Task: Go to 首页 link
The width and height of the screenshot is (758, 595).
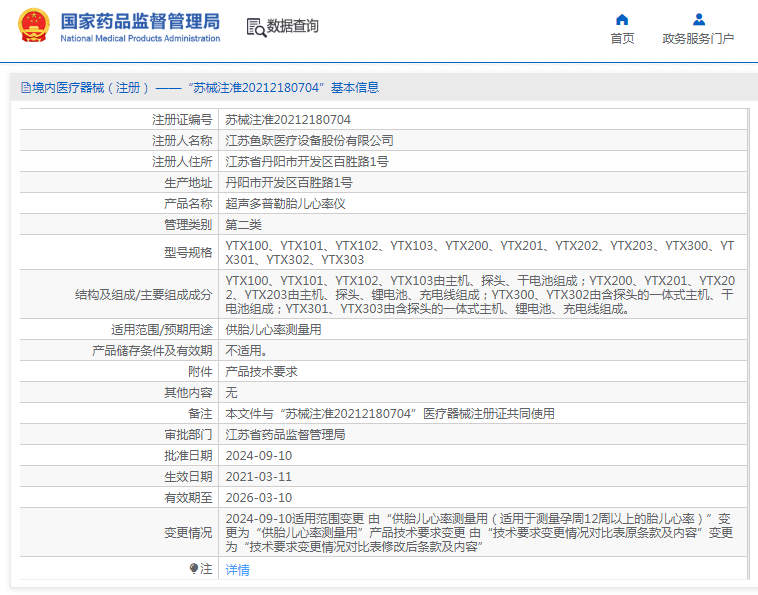Action: click(622, 39)
